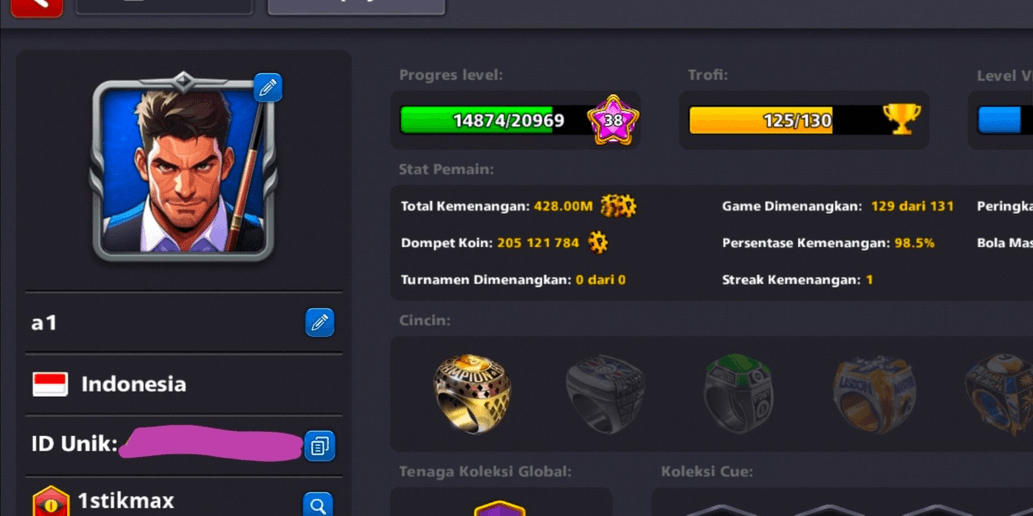This screenshot has height=516, width=1033.
Task: Edit the player name a1
Action: click(x=320, y=322)
